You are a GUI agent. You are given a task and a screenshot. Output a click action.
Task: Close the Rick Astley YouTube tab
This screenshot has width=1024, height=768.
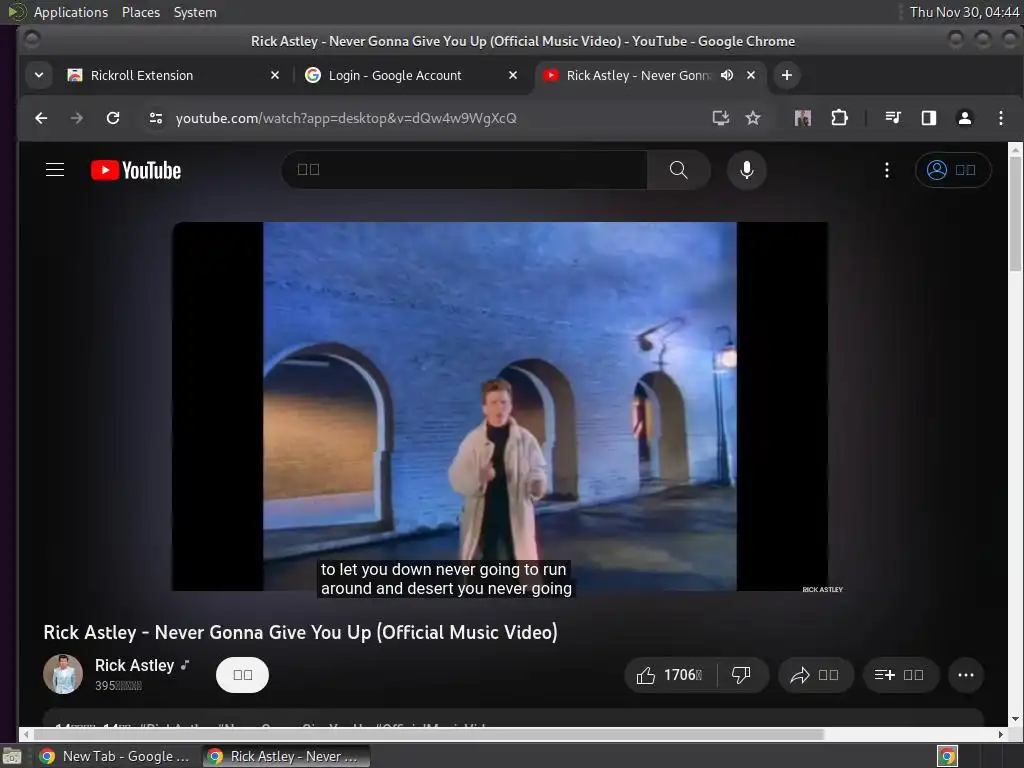[x=751, y=75]
